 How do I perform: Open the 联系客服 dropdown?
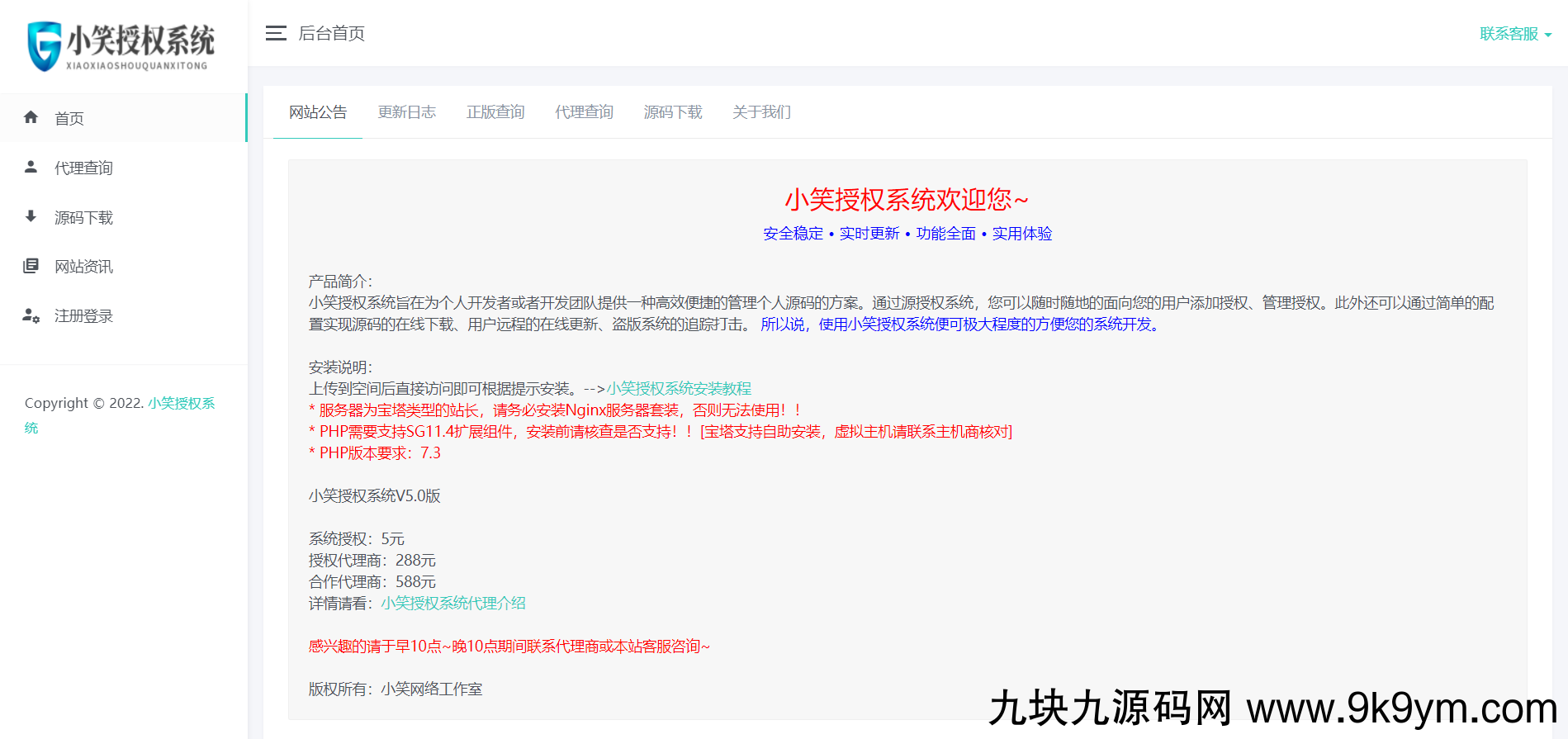1515,34
